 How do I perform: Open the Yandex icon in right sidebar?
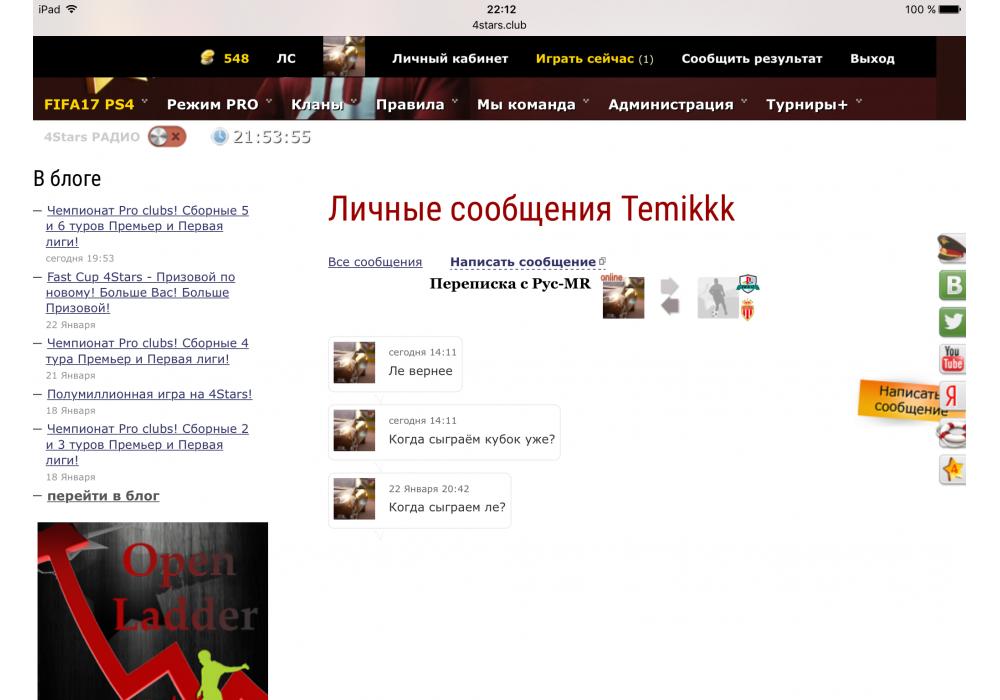point(952,396)
